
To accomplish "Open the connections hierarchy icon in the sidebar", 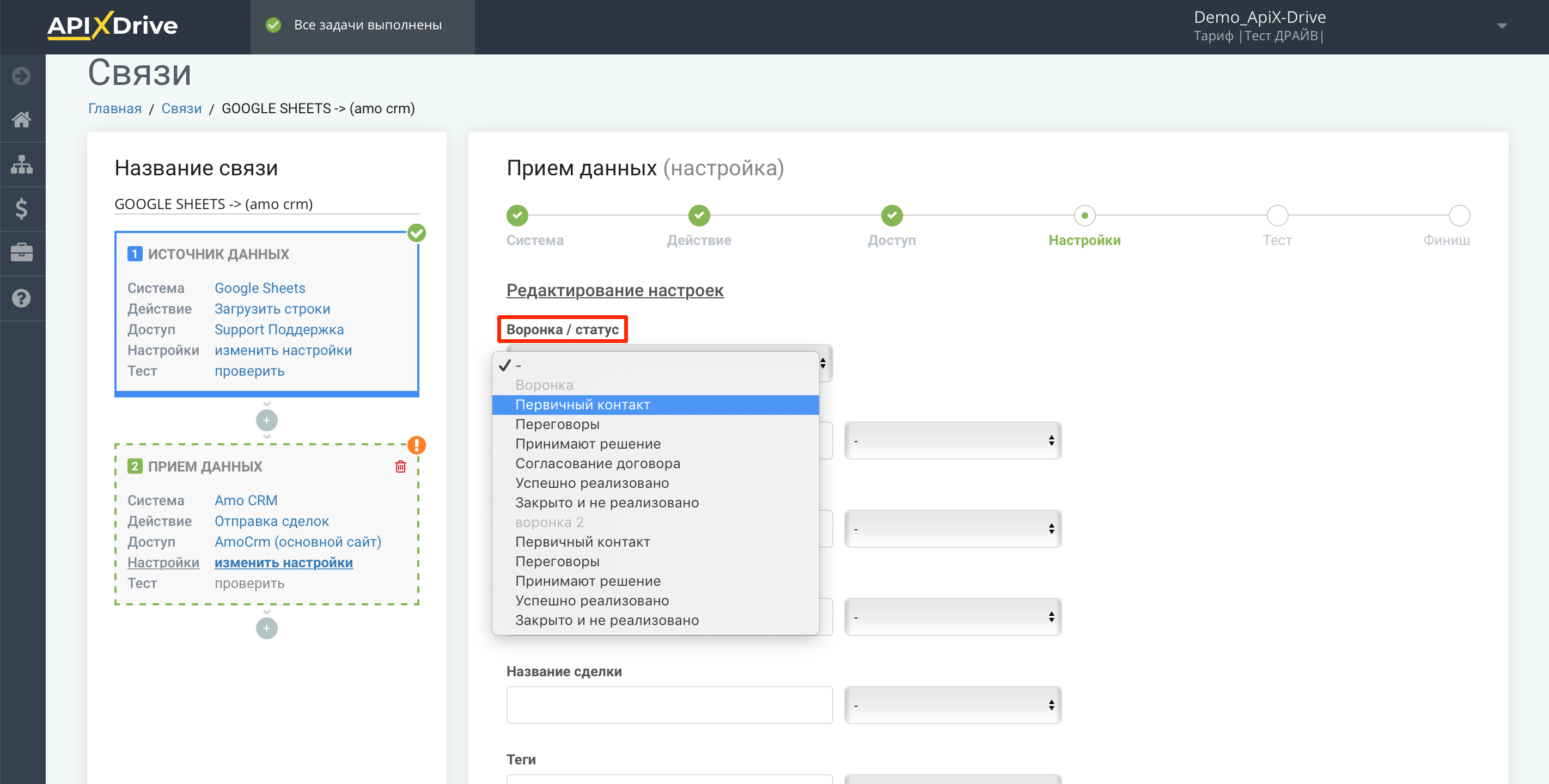I will point(22,164).
